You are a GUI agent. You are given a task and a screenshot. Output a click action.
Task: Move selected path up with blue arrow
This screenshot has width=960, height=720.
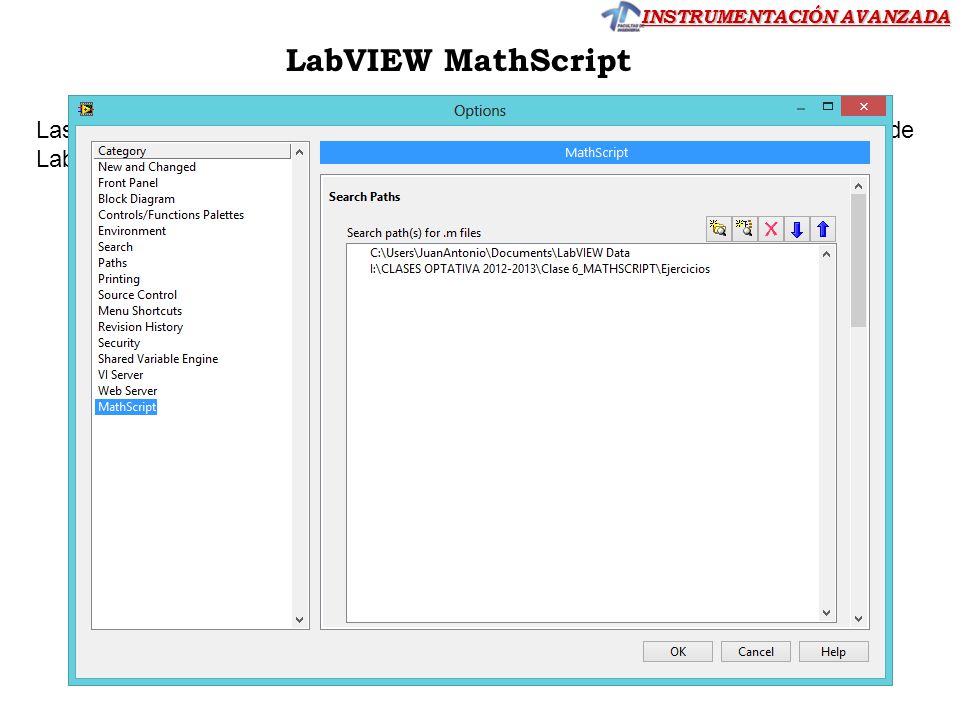(823, 229)
